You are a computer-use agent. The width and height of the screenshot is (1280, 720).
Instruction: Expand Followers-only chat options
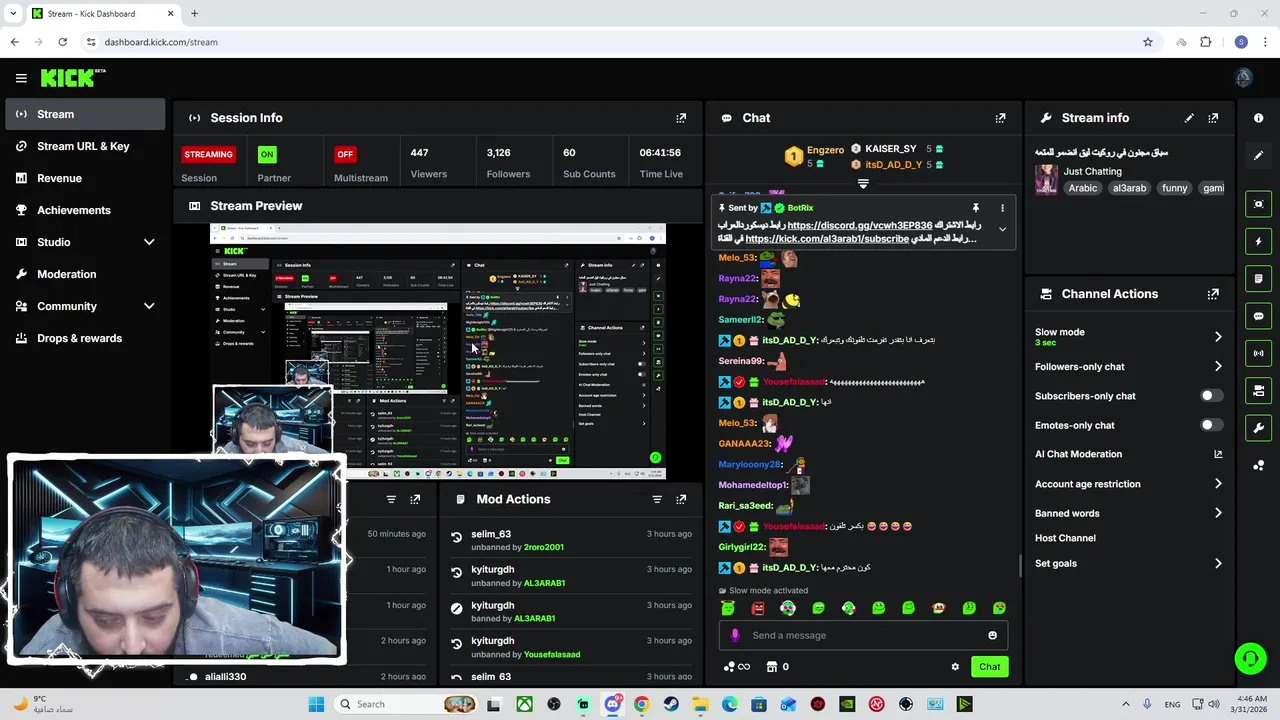pyautogui.click(x=1218, y=367)
